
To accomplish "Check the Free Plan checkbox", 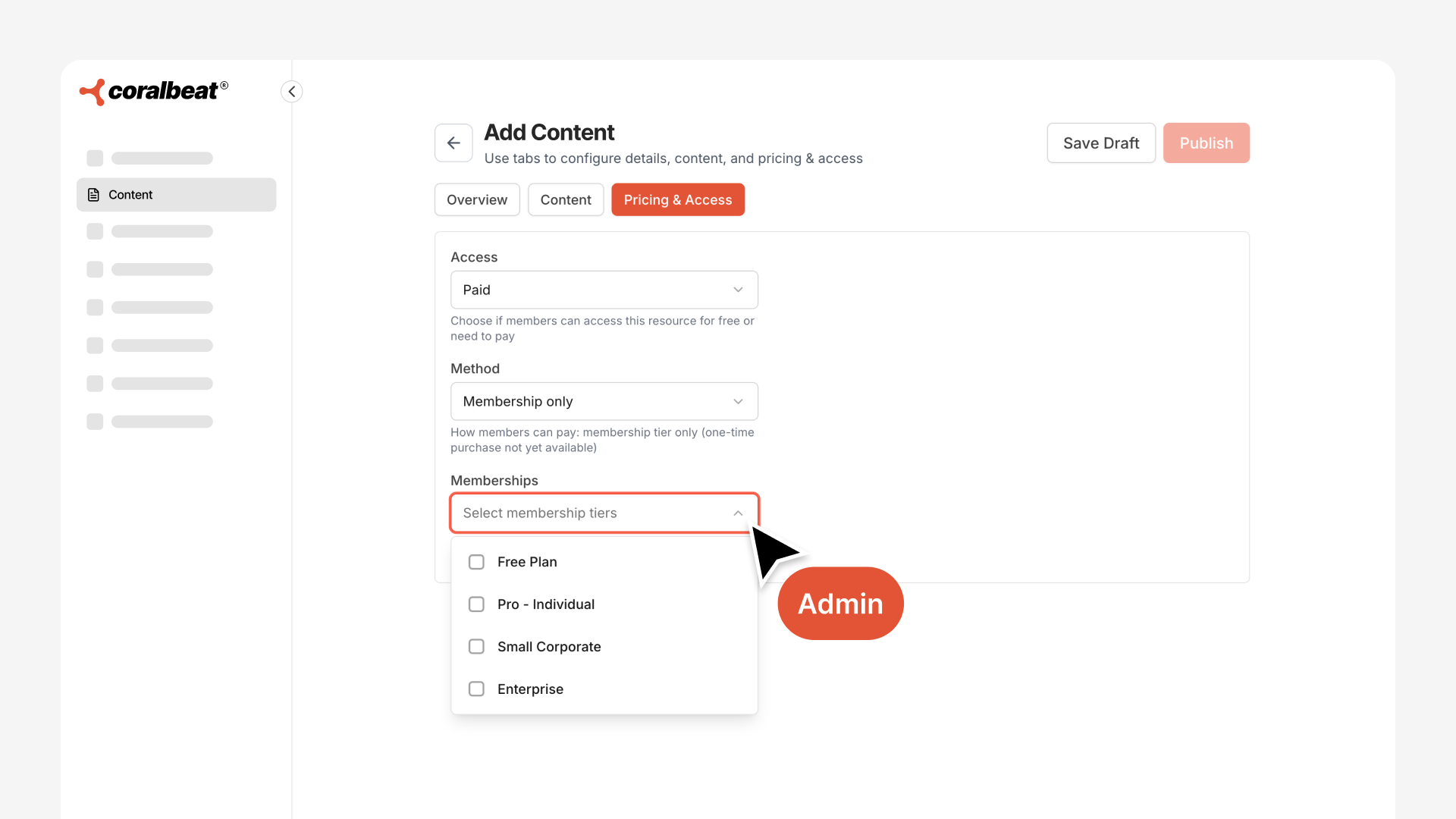I will [x=476, y=562].
